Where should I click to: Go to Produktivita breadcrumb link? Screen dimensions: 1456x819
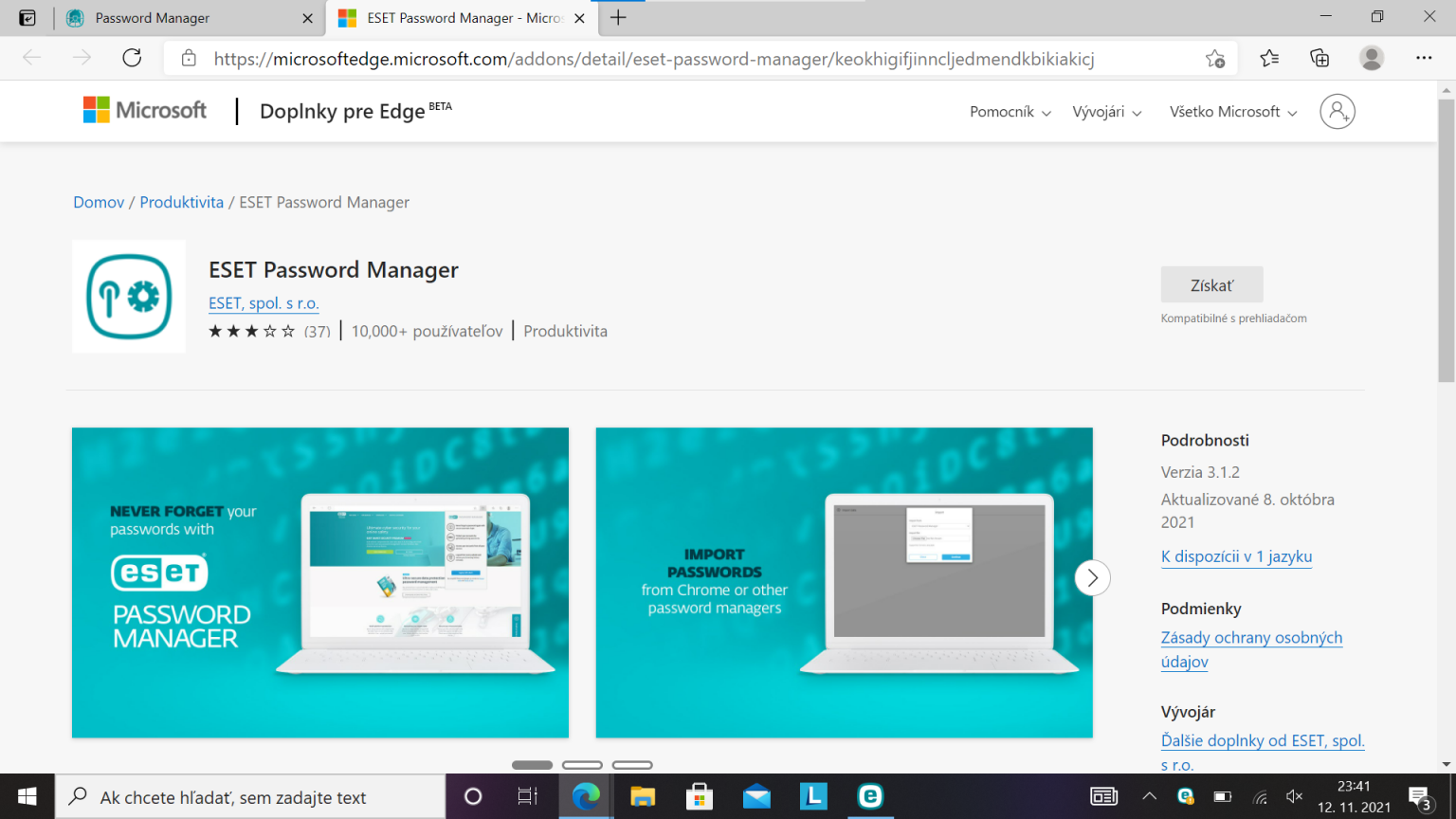click(182, 202)
